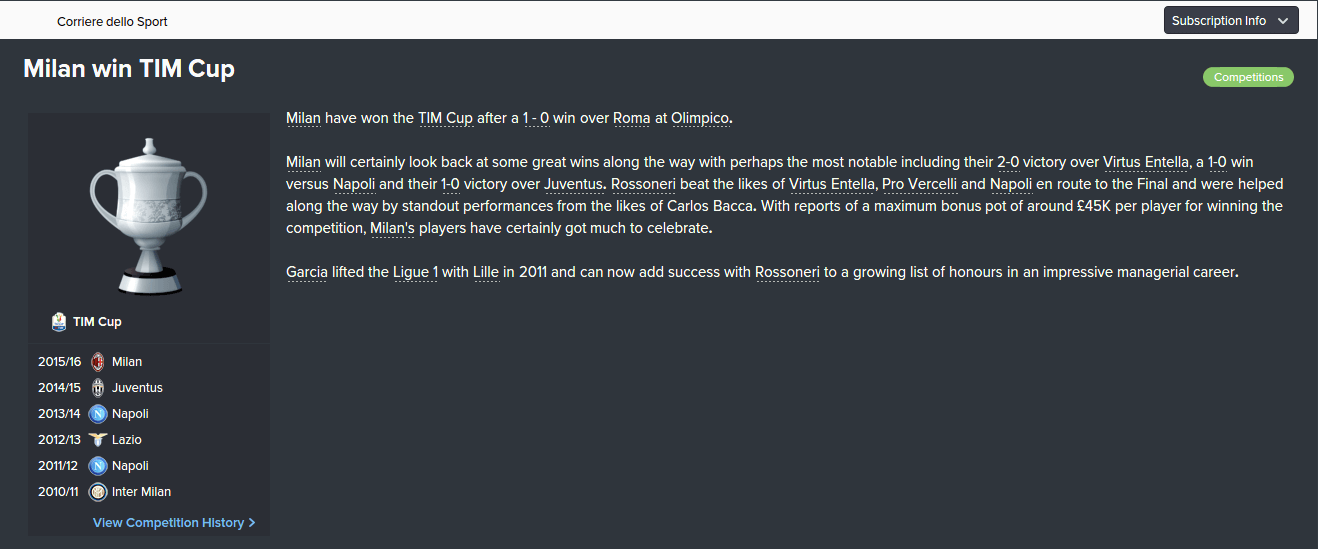The height and width of the screenshot is (549, 1318).
Task: Select the 2014/15 Juventus winners row
Action: click(x=149, y=388)
